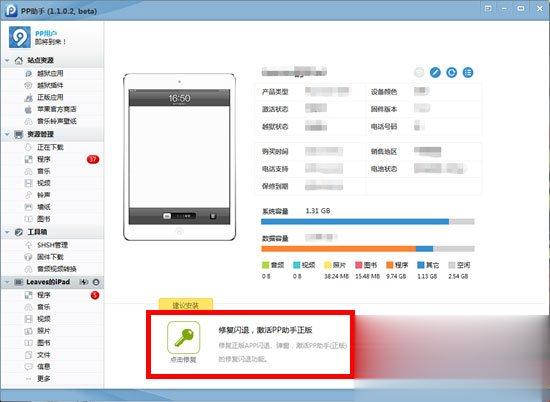Select 墙纸 in the sidebar
The width and height of the screenshot is (550, 402).
pyautogui.click(x=44, y=207)
